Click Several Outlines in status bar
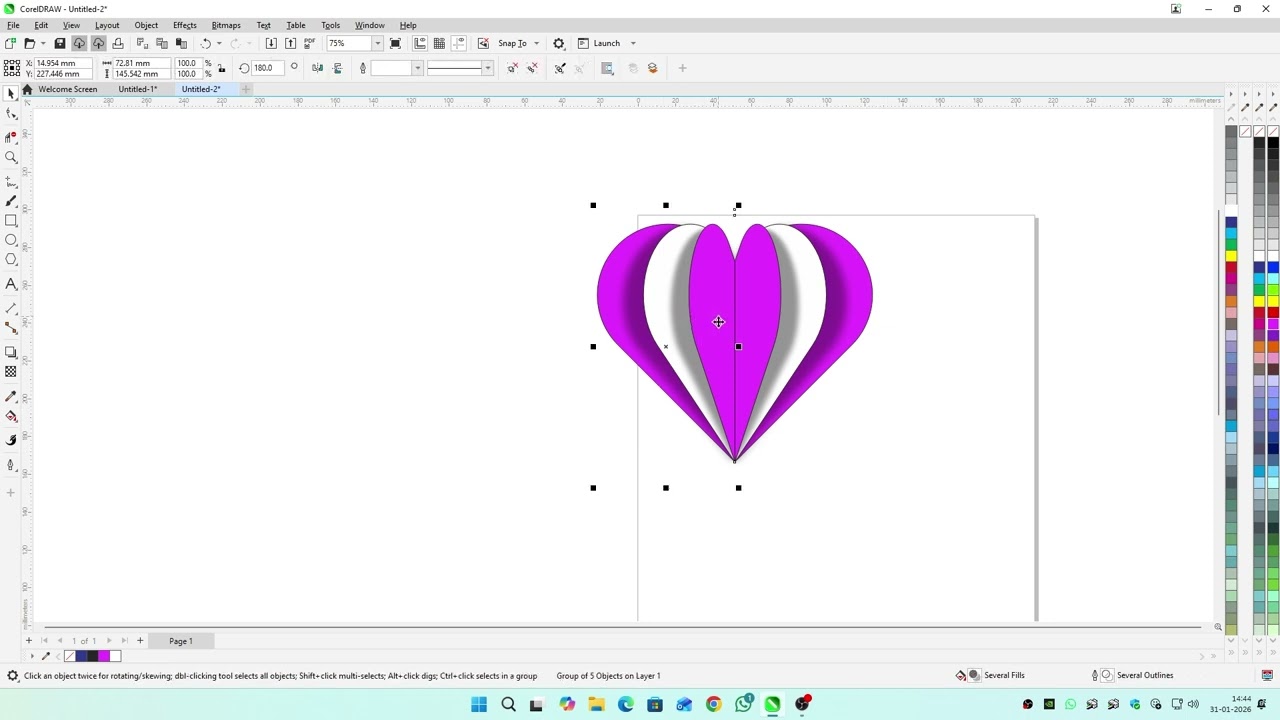 (x=1144, y=675)
